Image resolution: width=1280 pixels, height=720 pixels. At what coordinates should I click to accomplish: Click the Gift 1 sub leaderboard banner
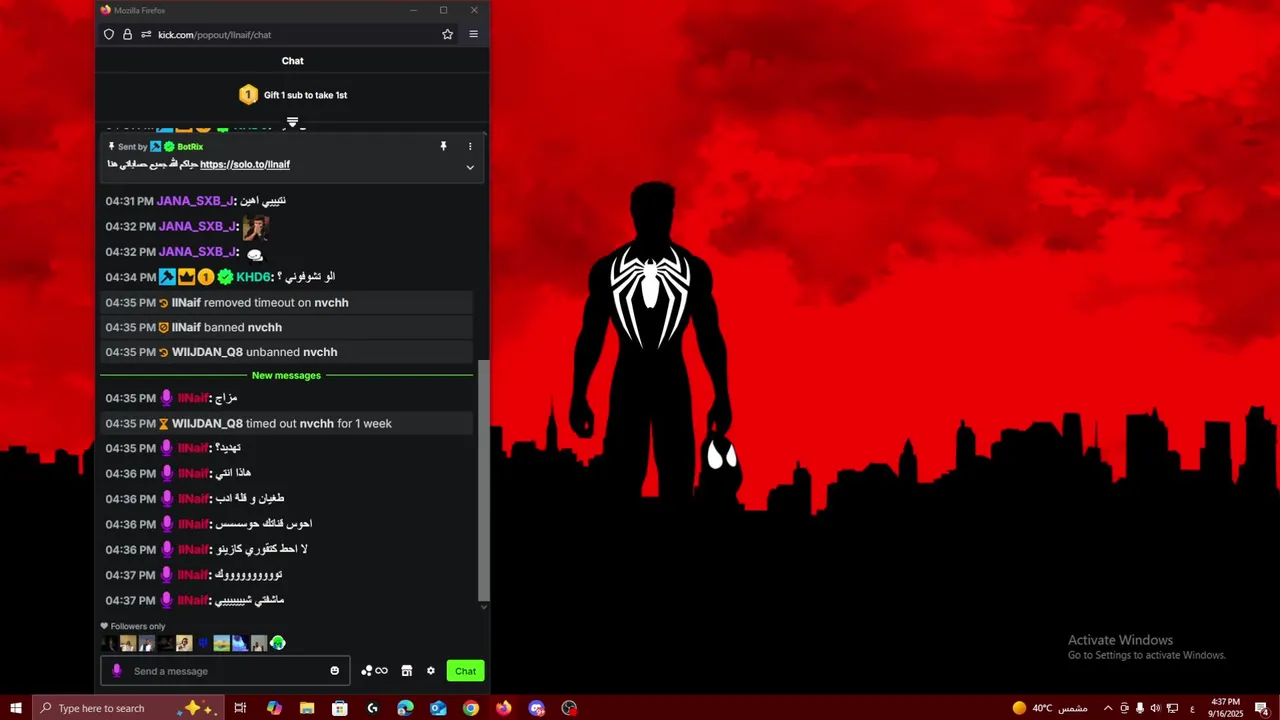pos(292,95)
